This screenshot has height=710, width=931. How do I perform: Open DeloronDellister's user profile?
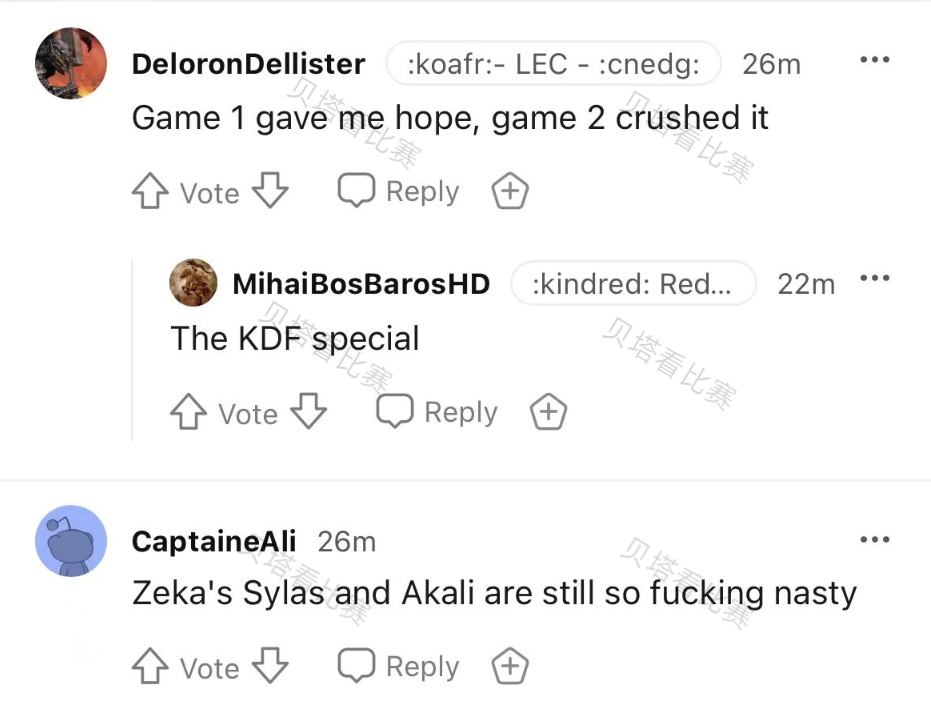coord(248,64)
